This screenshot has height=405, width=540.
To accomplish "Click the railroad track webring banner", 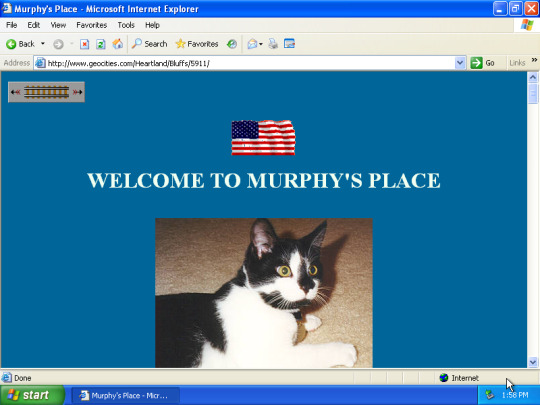I will [x=46, y=92].
